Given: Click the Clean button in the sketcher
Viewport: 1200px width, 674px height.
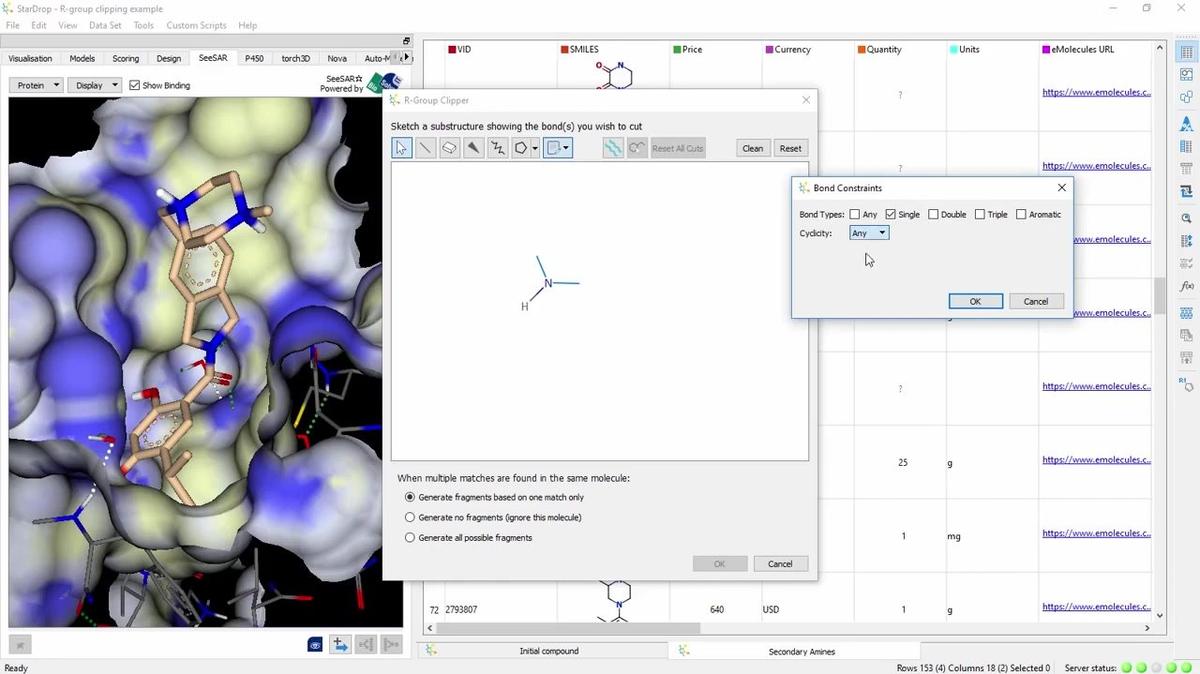Looking at the screenshot, I should click(x=752, y=147).
